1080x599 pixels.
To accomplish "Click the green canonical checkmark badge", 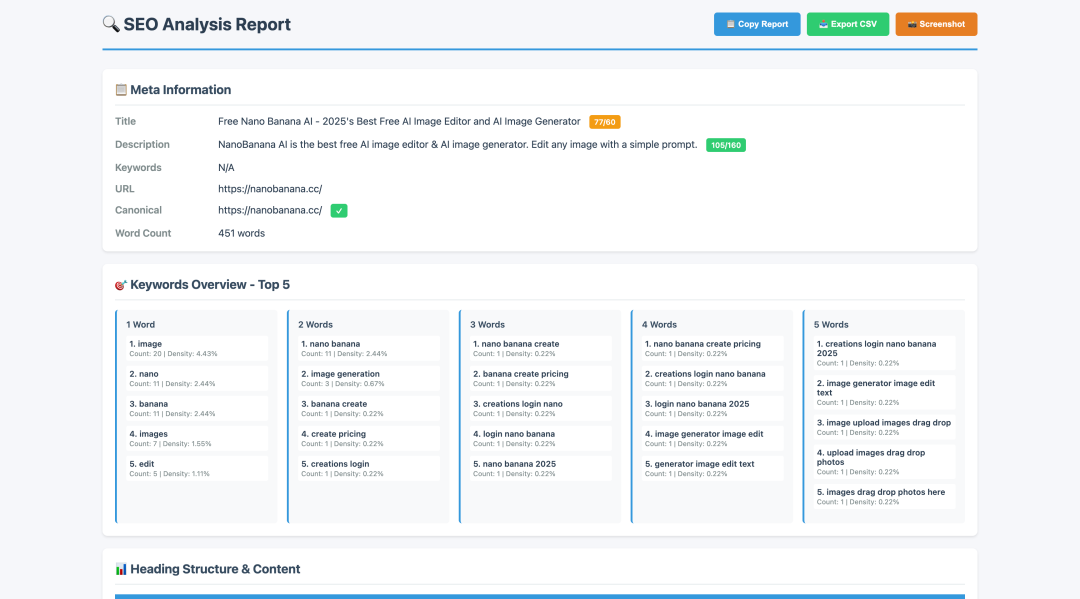I will click(x=339, y=211).
